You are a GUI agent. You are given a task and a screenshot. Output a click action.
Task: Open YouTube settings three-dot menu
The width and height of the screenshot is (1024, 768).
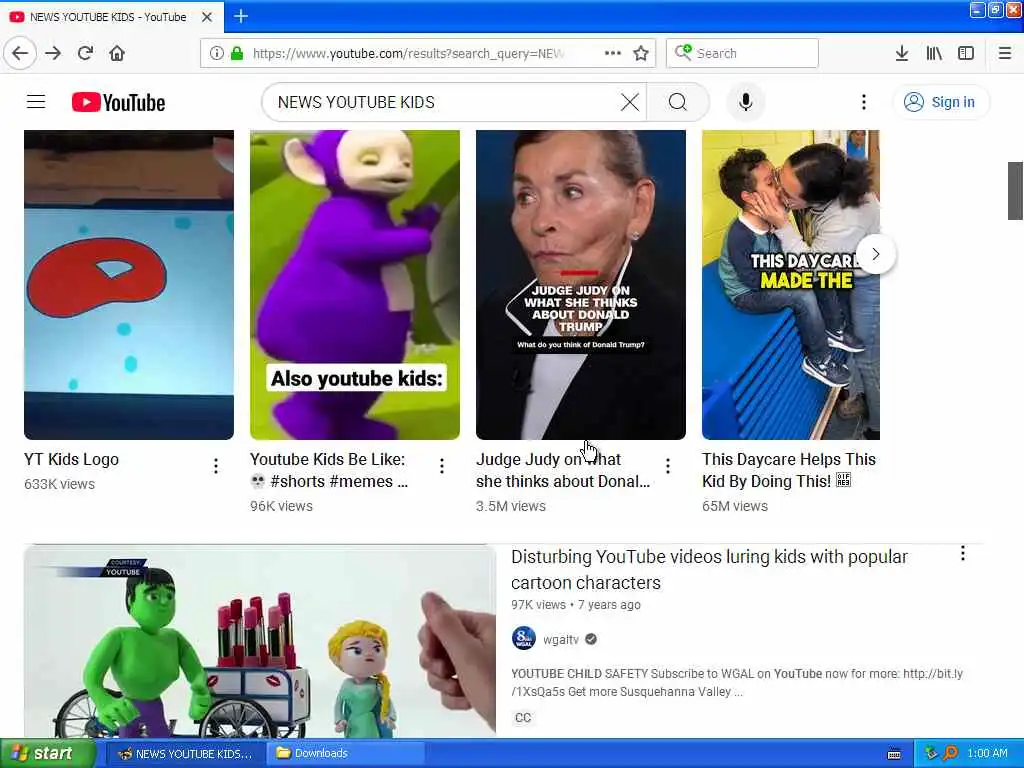(x=863, y=102)
